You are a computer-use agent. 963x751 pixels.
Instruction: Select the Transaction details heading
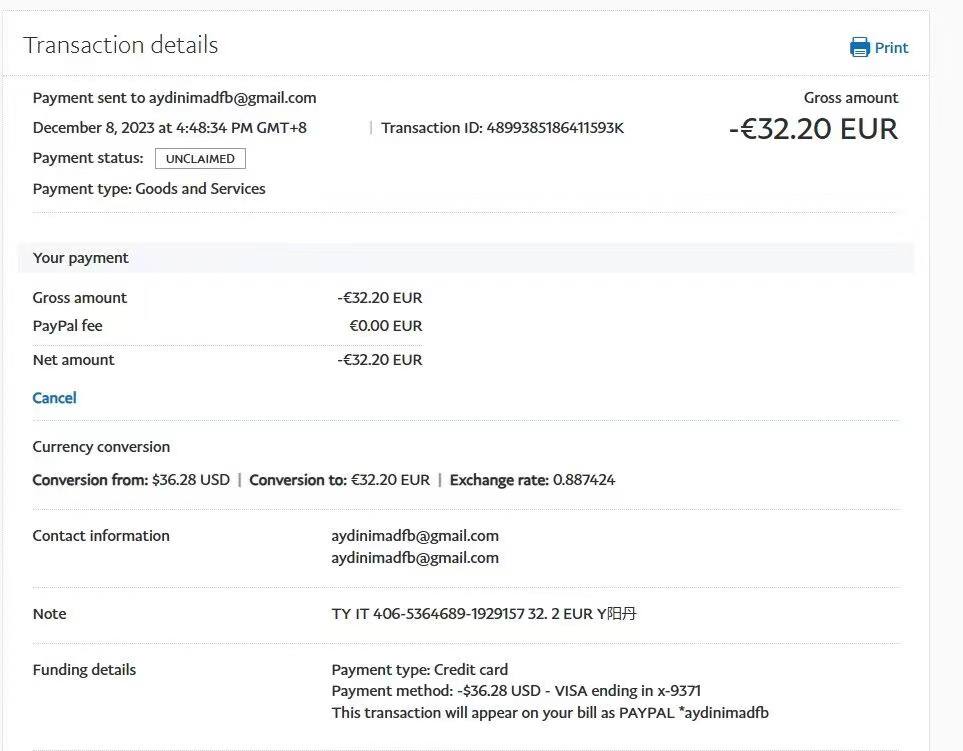[120, 45]
